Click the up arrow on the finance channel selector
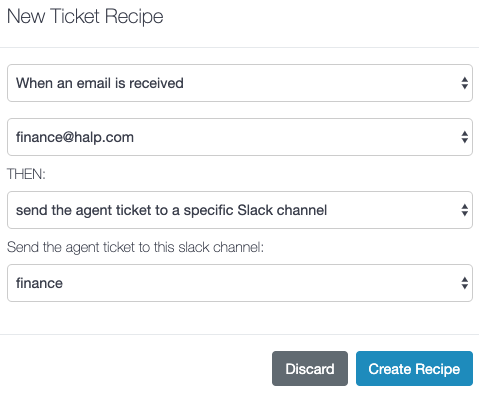 (x=465, y=280)
